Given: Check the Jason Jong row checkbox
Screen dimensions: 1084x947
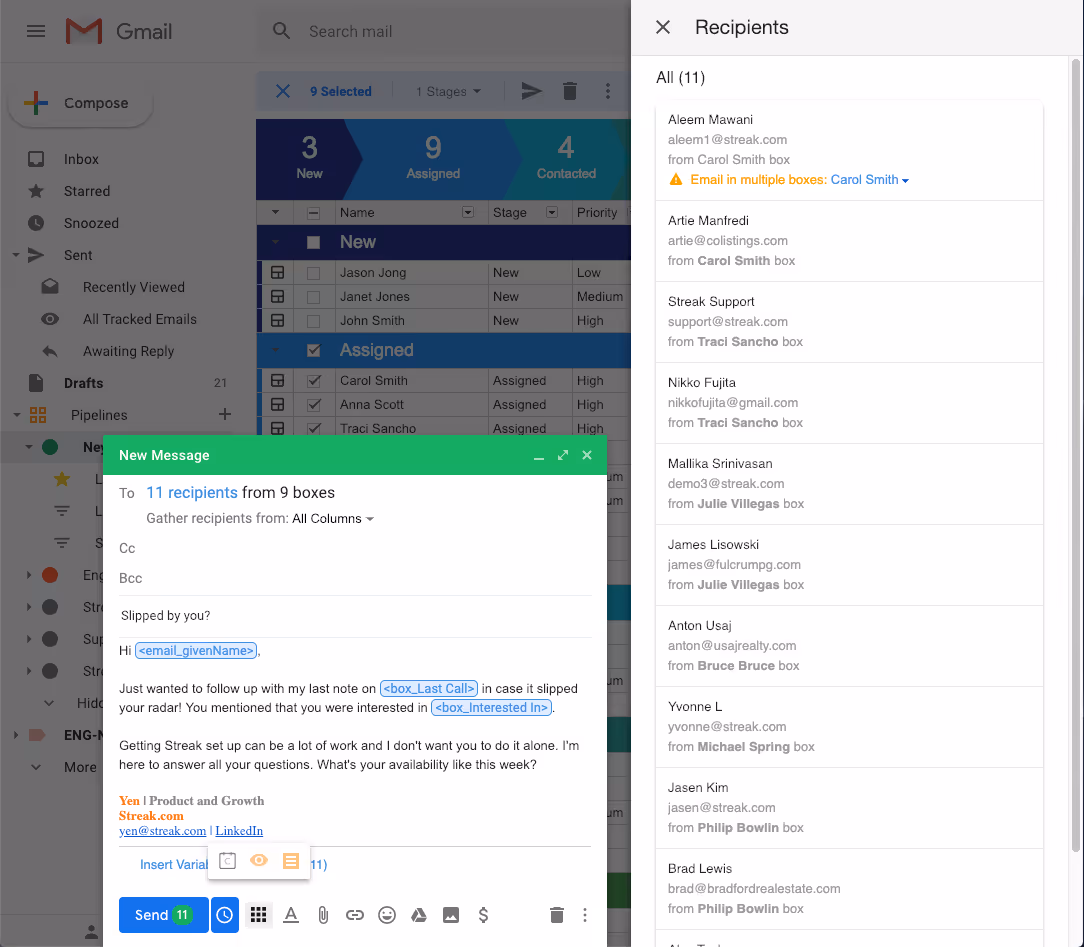Looking at the screenshot, I should 313,273.
